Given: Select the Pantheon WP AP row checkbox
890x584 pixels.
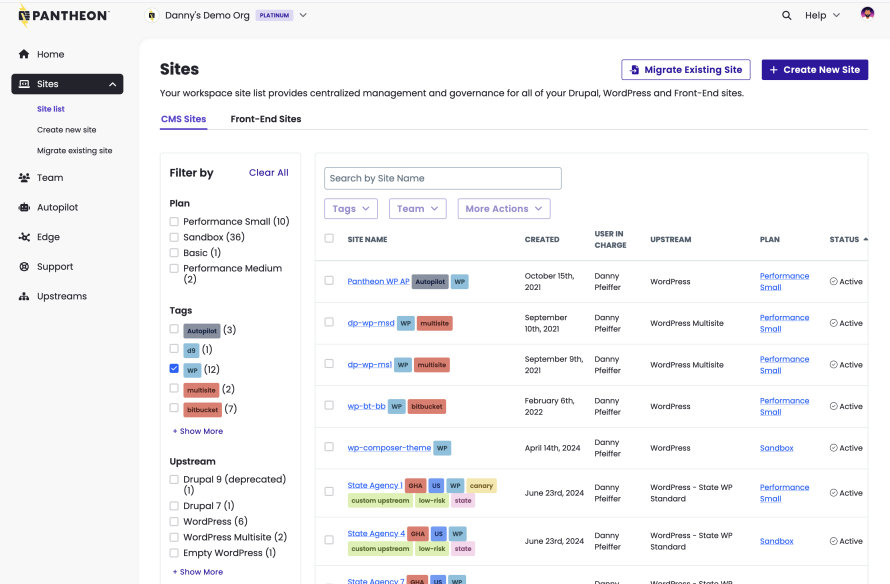Looking at the screenshot, I should click(x=329, y=280).
